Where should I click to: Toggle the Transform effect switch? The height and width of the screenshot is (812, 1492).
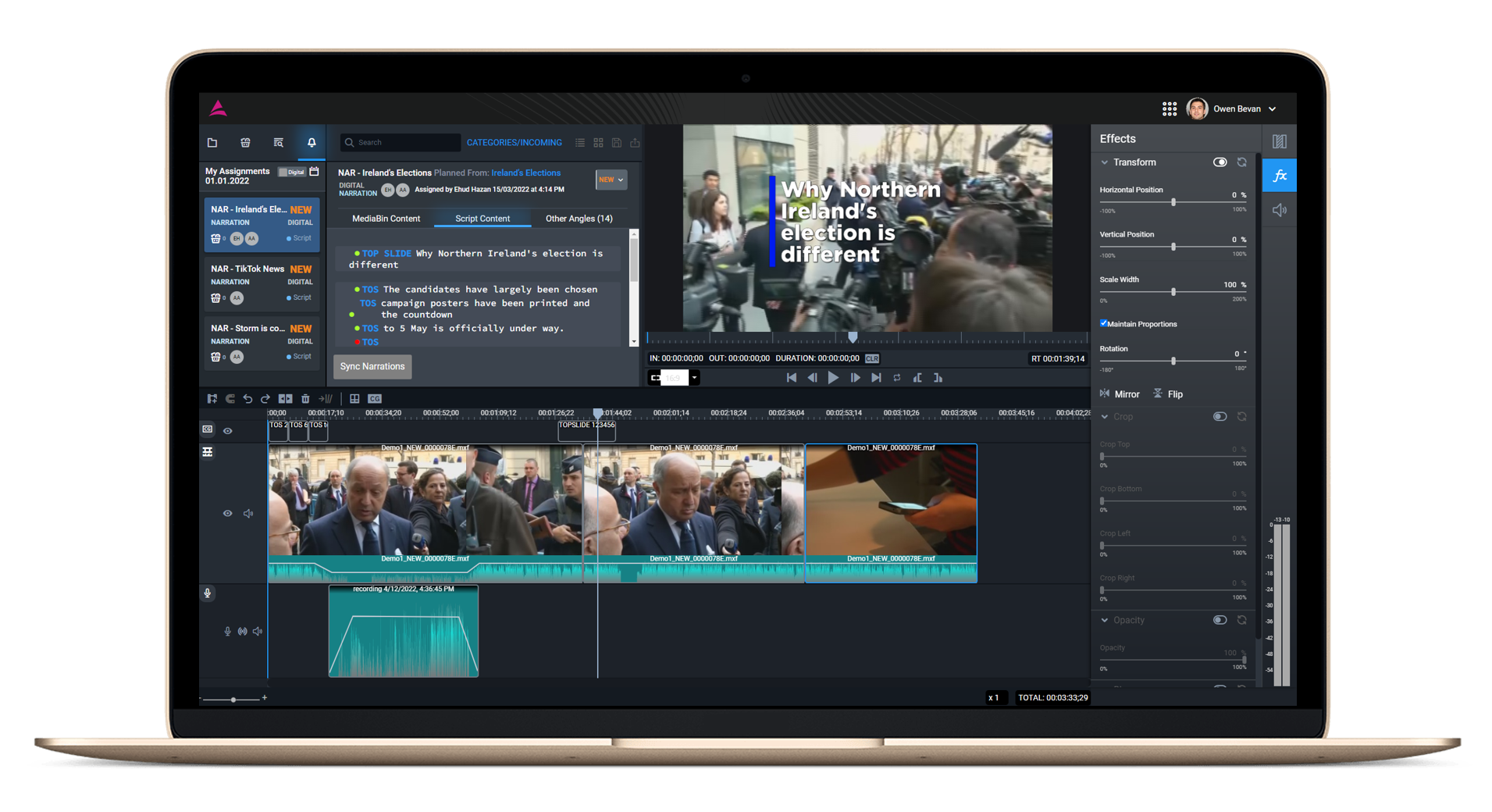coord(1220,162)
